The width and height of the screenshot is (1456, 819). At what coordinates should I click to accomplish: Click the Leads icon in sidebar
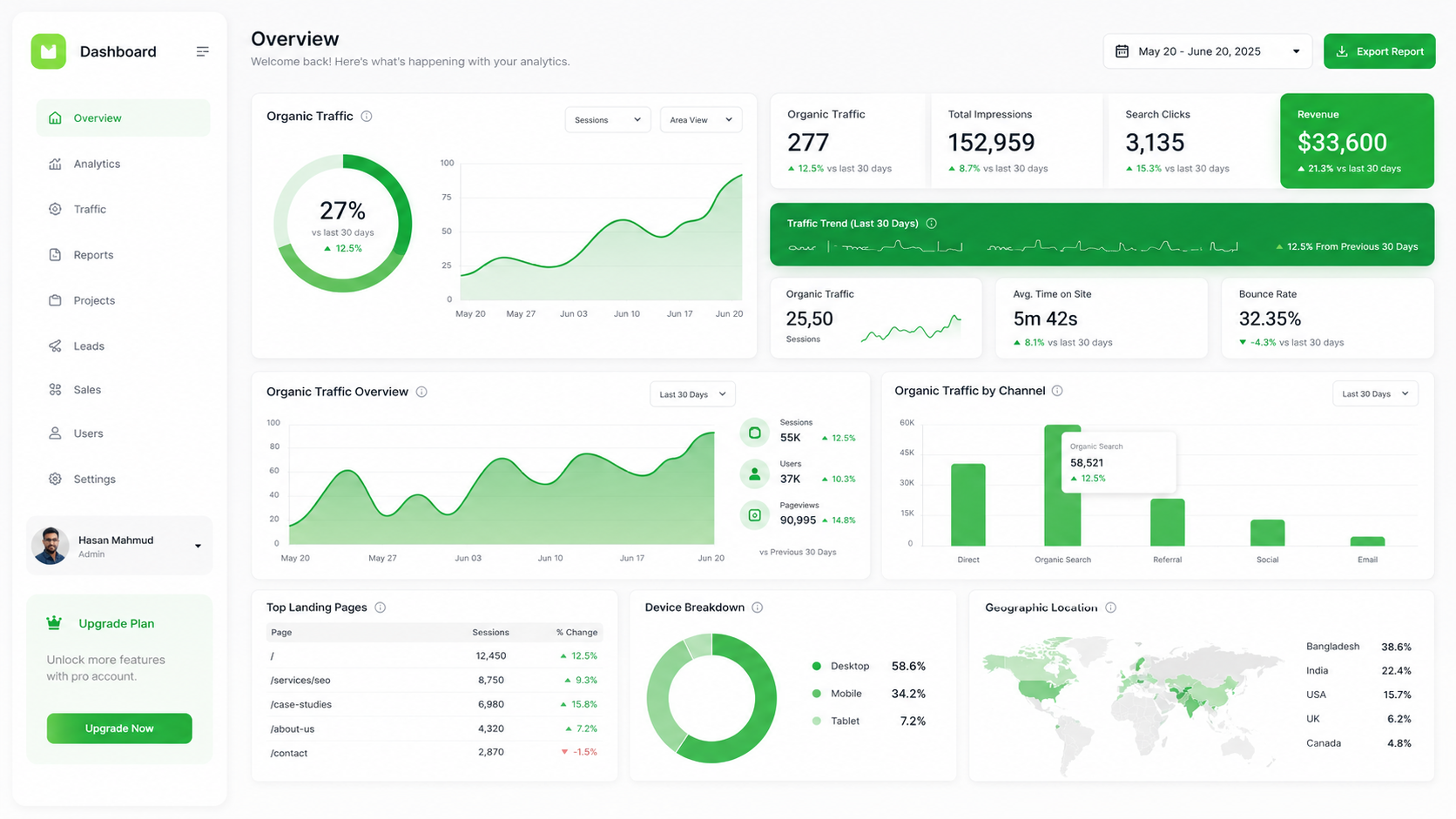pos(55,346)
